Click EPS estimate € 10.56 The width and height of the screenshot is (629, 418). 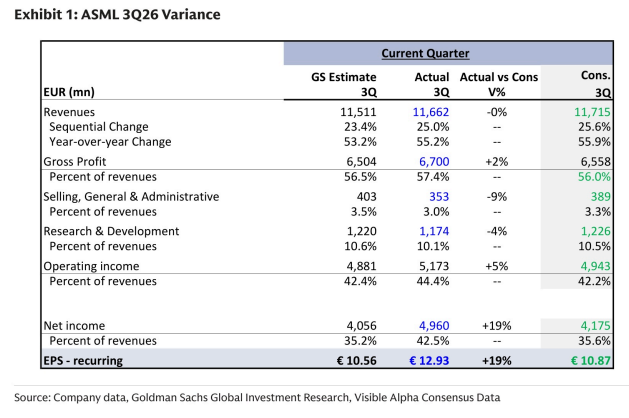coord(357,361)
